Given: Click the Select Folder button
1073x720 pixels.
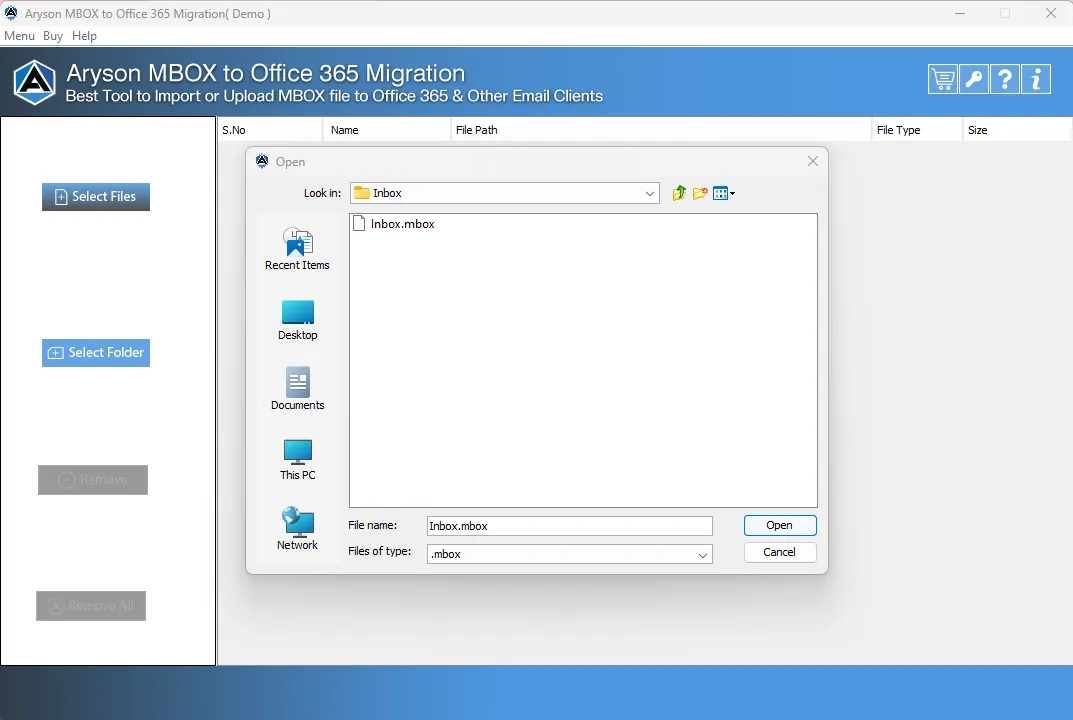Looking at the screenshot, I should 96,352.
